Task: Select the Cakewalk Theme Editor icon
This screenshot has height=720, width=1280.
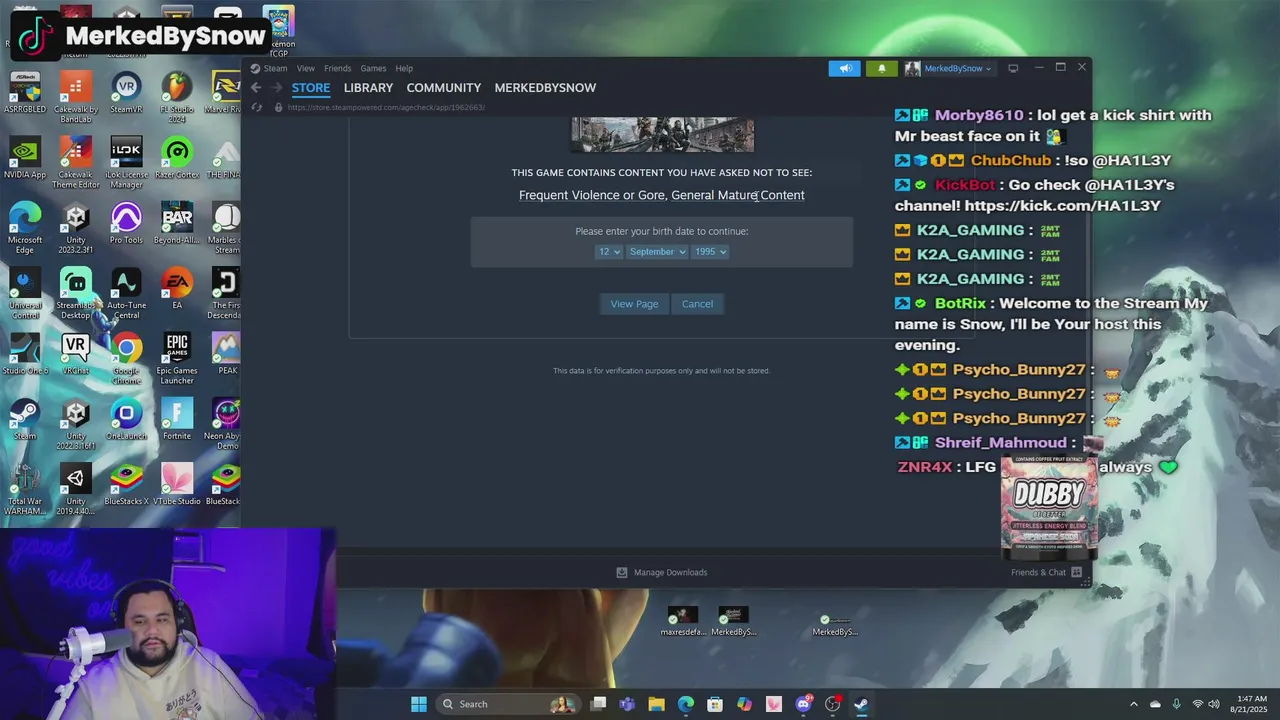Action: click(76, 162)
